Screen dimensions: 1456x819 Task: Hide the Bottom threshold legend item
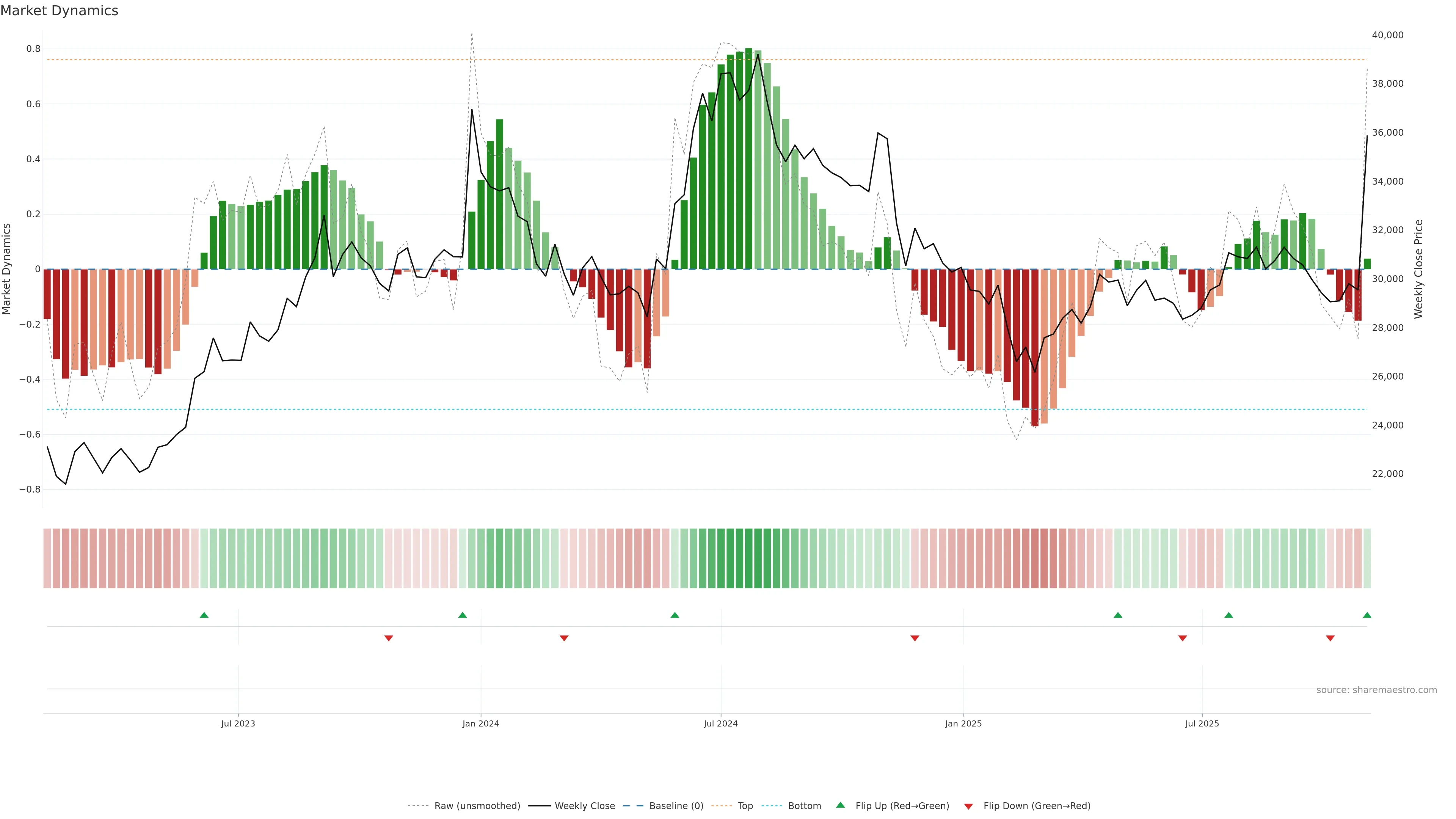804,806
